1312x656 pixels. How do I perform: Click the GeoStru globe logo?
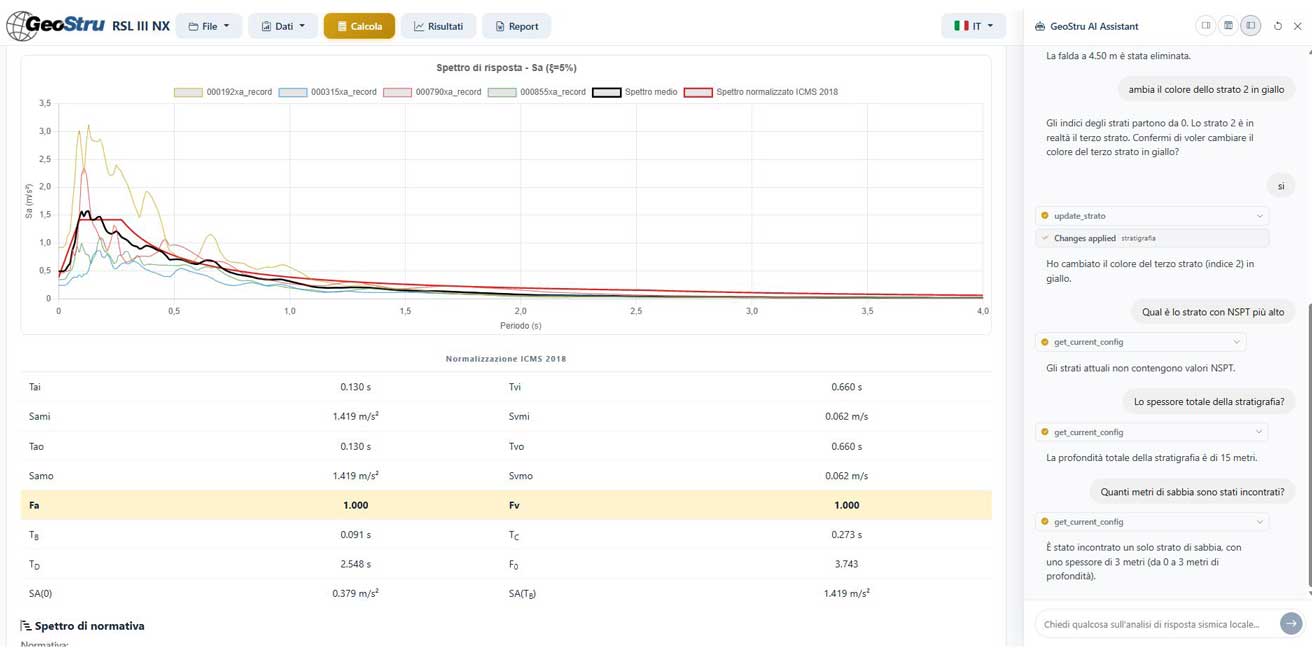point(22,26)
